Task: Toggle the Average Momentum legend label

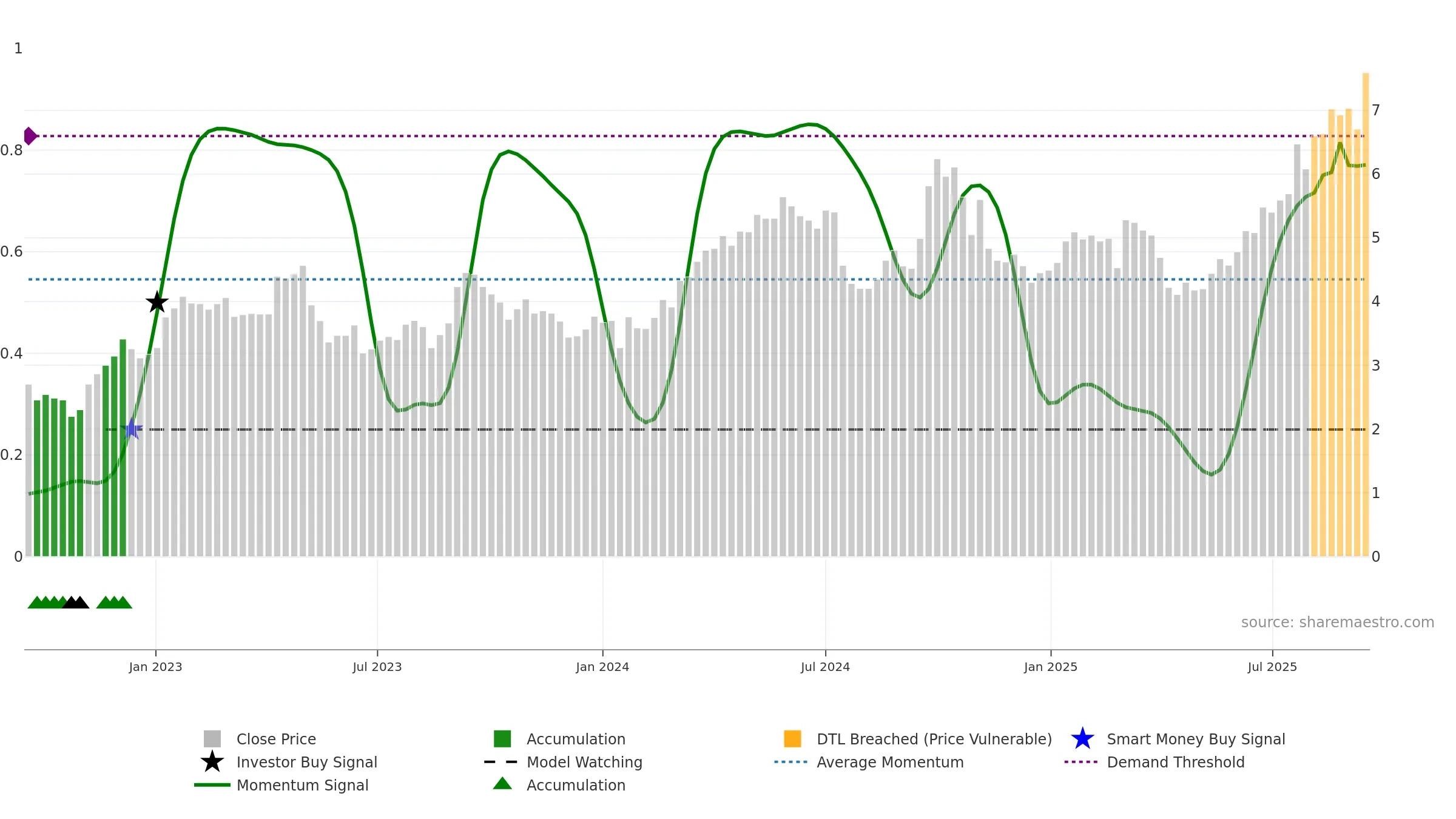Action: click(x=890, y=762)
